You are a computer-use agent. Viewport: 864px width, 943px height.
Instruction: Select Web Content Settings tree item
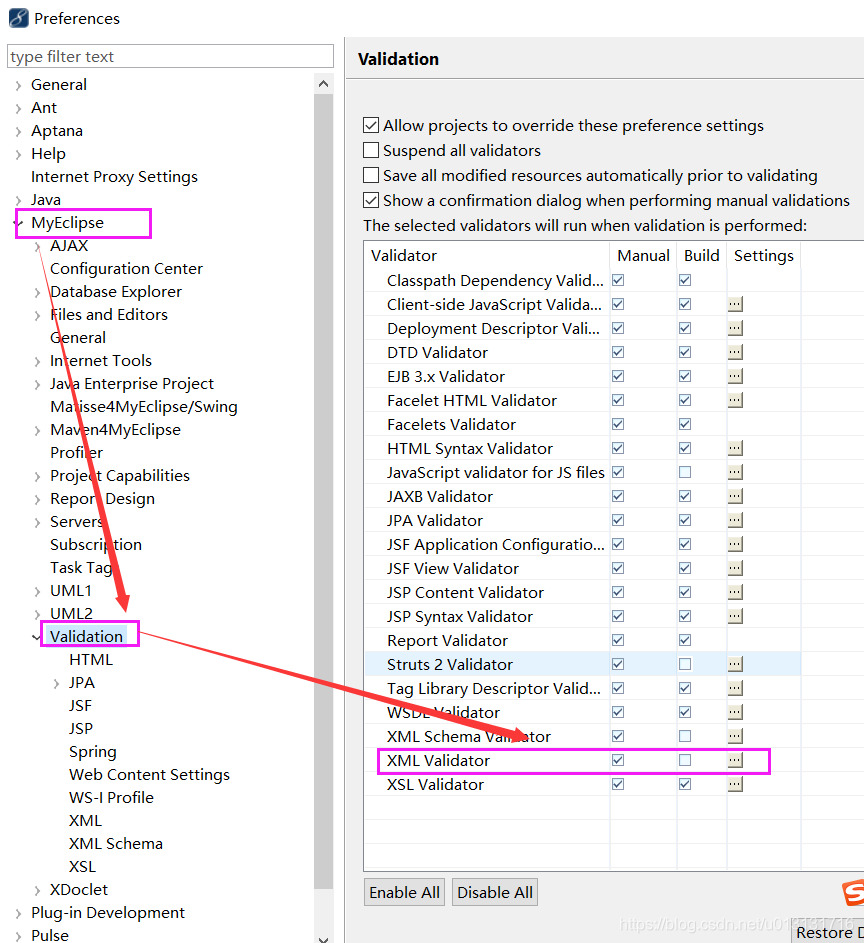pyautogui.click(x=149, y=775)
